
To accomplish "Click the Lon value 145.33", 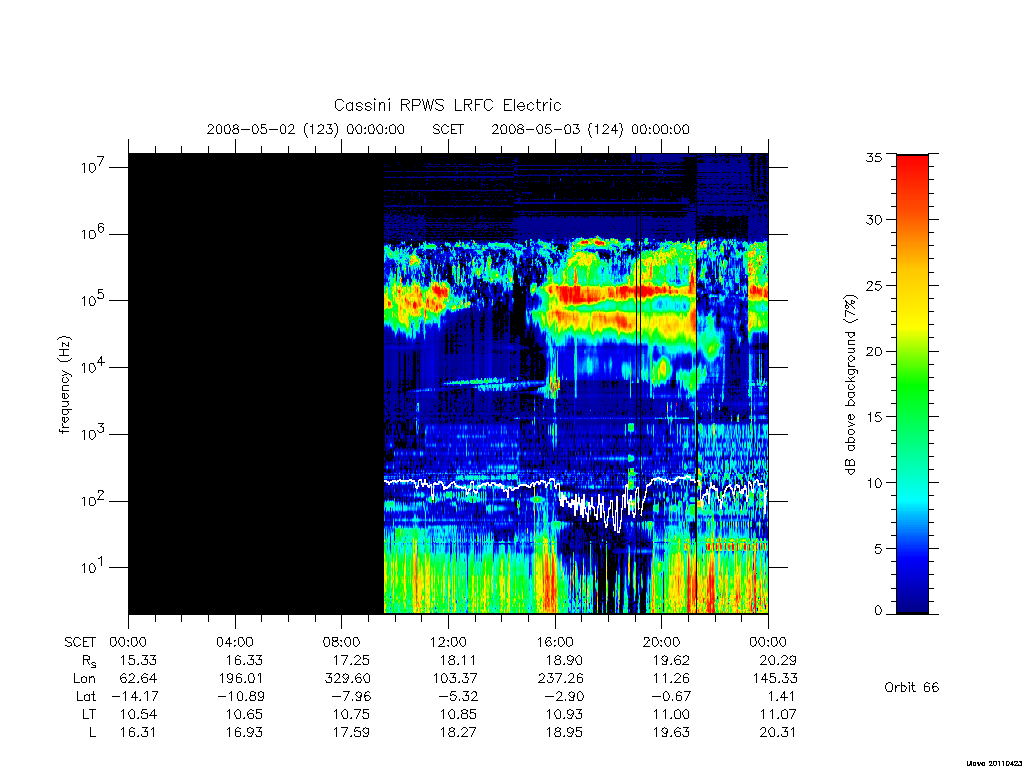I will (x=775, y=679).
